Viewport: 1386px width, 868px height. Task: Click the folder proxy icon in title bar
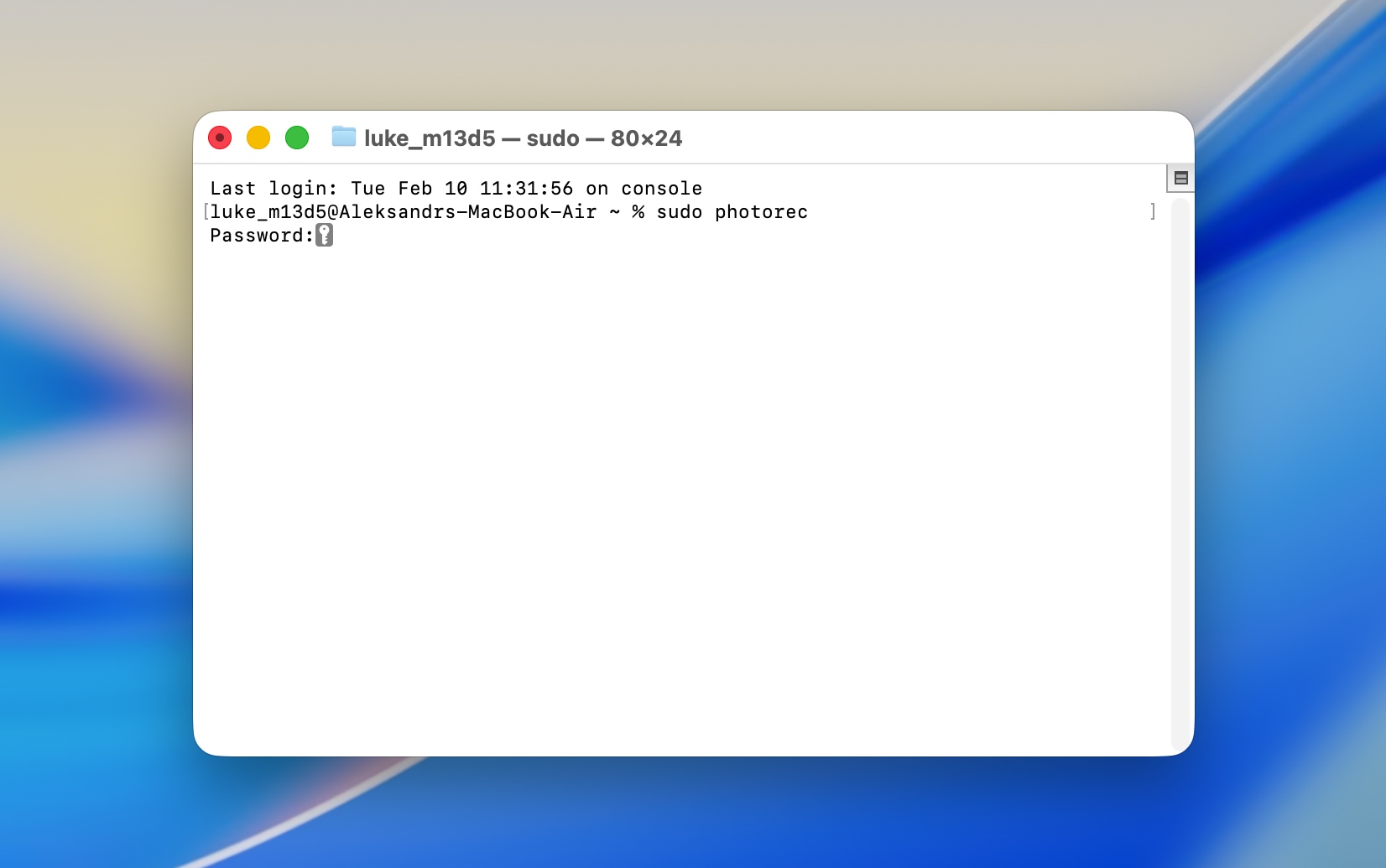click(x=343, y=137)
